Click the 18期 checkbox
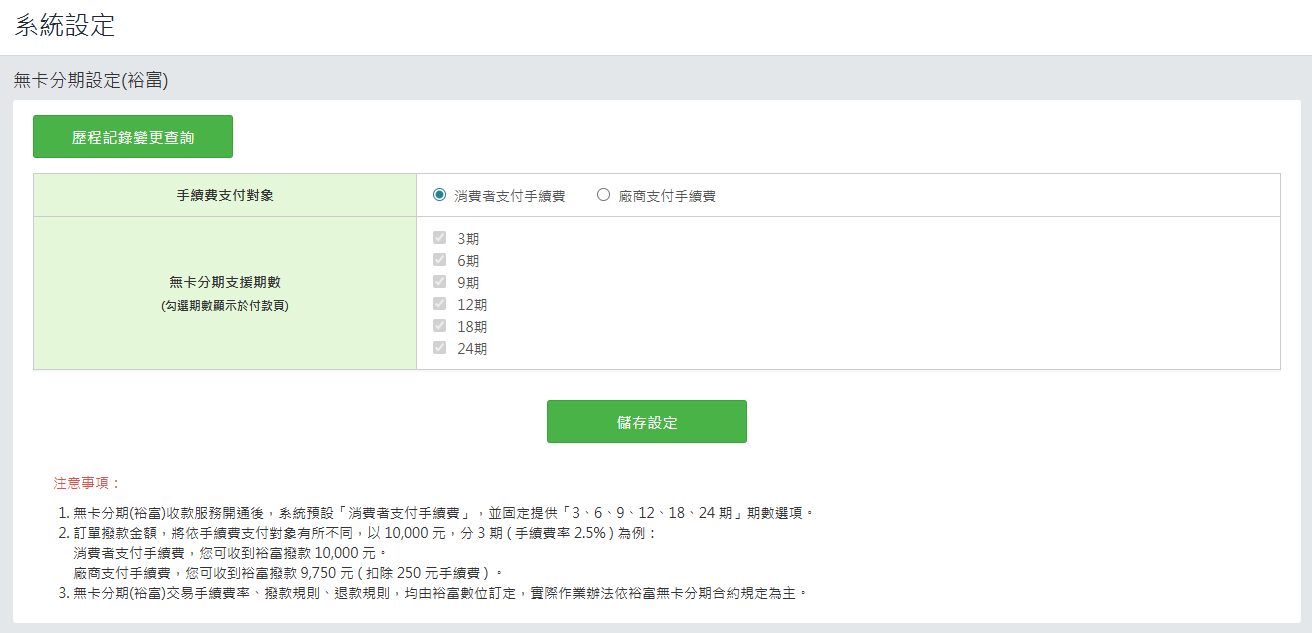Viewport: 1312px width, 633px height. coord(439,326)
